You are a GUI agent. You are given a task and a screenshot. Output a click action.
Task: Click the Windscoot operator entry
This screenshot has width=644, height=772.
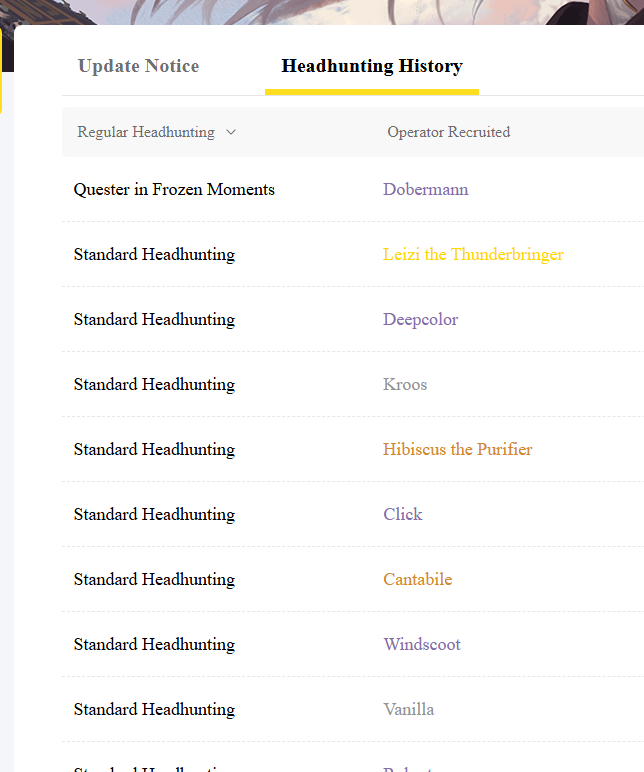[x=422, y=644]
